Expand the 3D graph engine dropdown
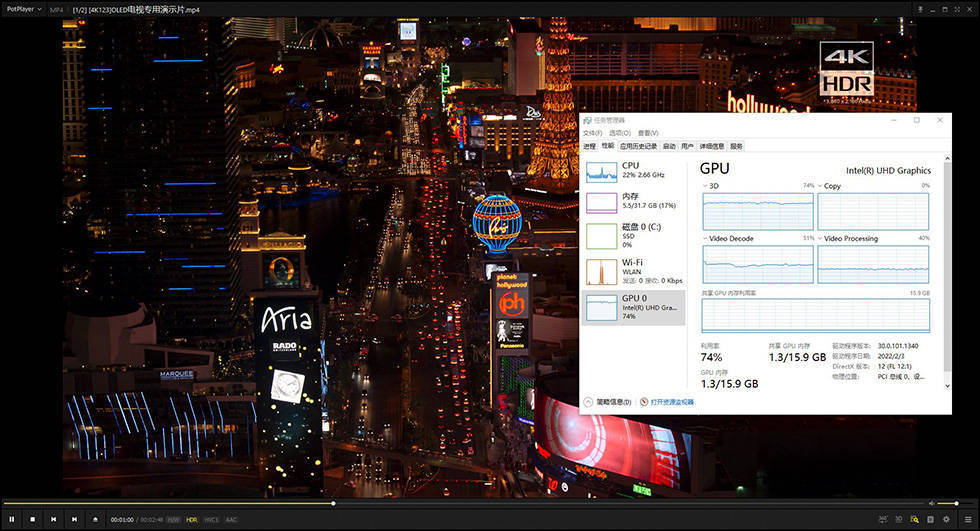Viewport: 980px width, 531px height. pos(708,186)
